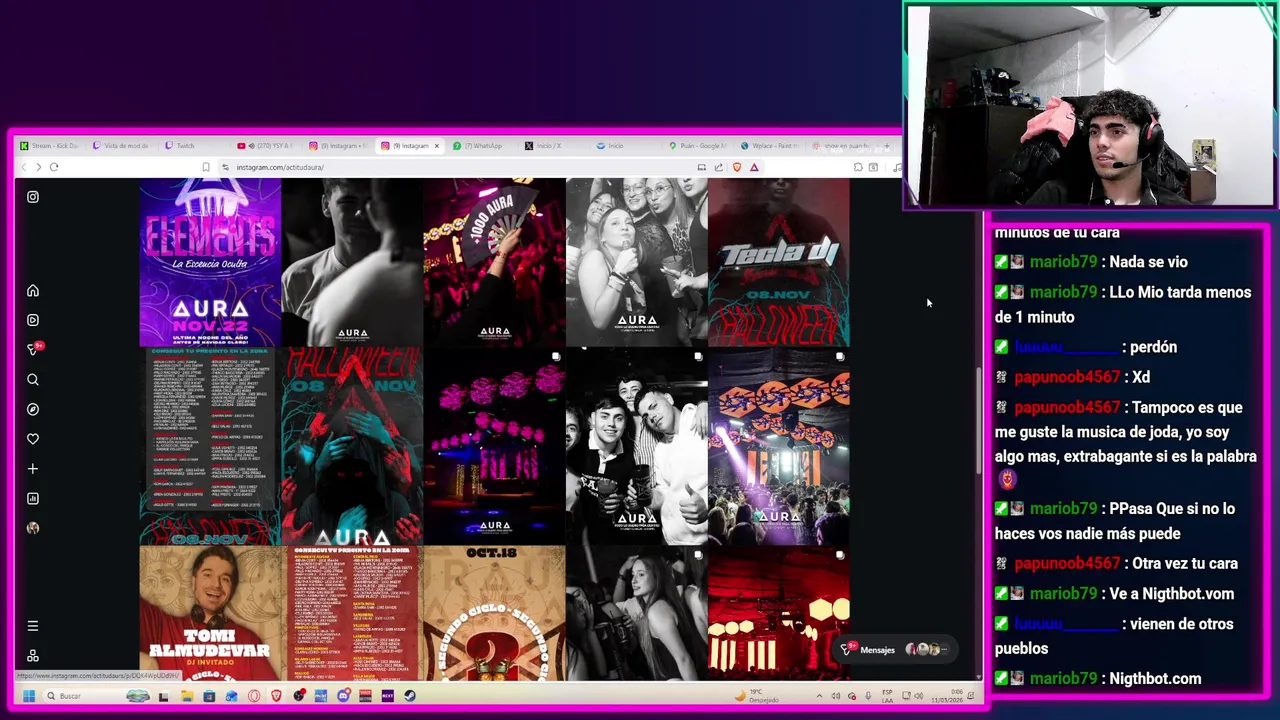Image resolution: width=1280 pixels, height=720 pixels.
Task: Open Reels from the Instagram sidebar
Action: pos(33,320)
